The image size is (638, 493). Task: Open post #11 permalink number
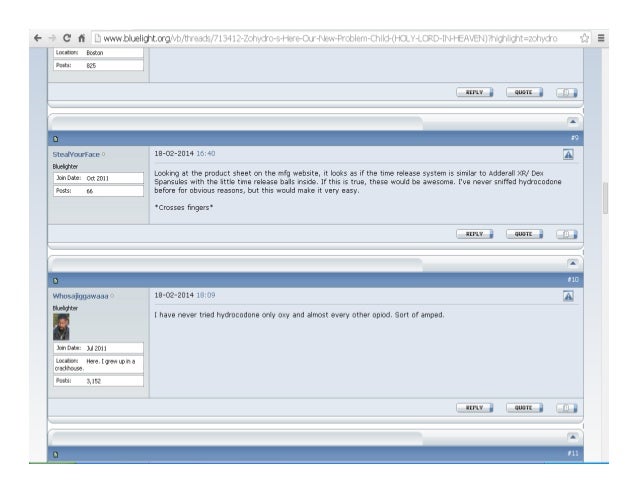coord(573,453)
